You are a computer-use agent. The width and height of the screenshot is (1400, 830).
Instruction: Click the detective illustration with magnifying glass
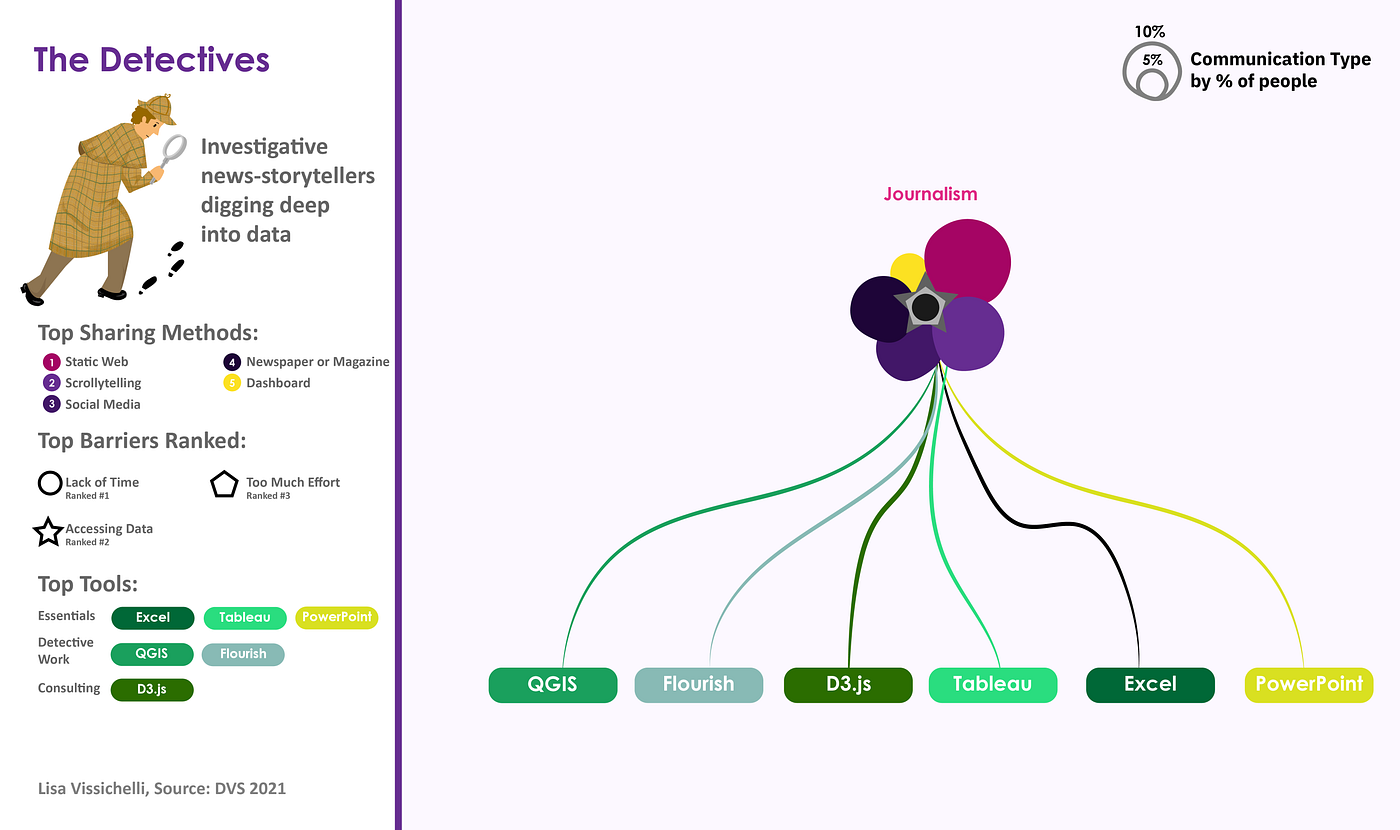click(103, 198)
